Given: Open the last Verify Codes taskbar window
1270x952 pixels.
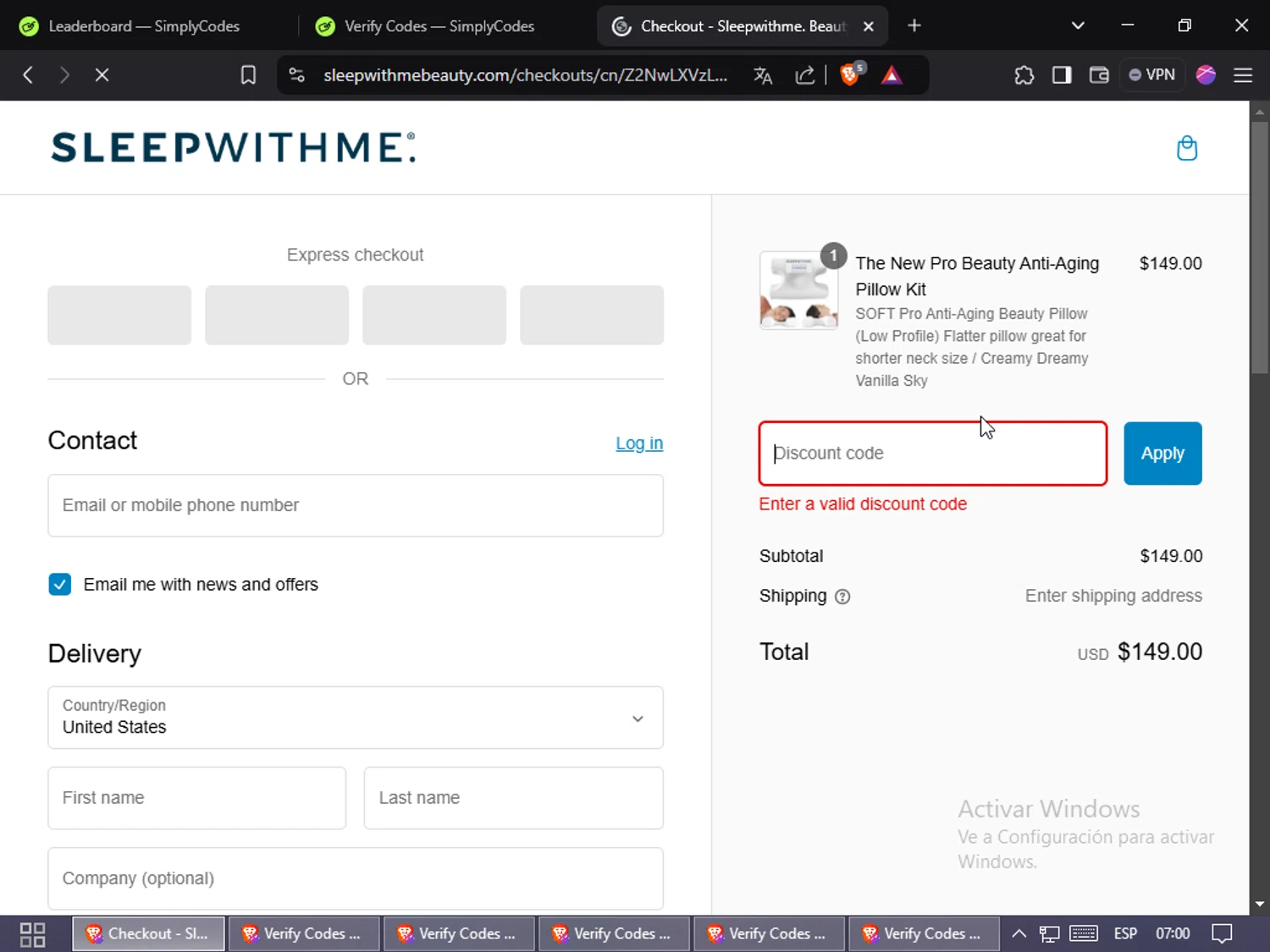Looking at the screenshot, I should 924,934.
